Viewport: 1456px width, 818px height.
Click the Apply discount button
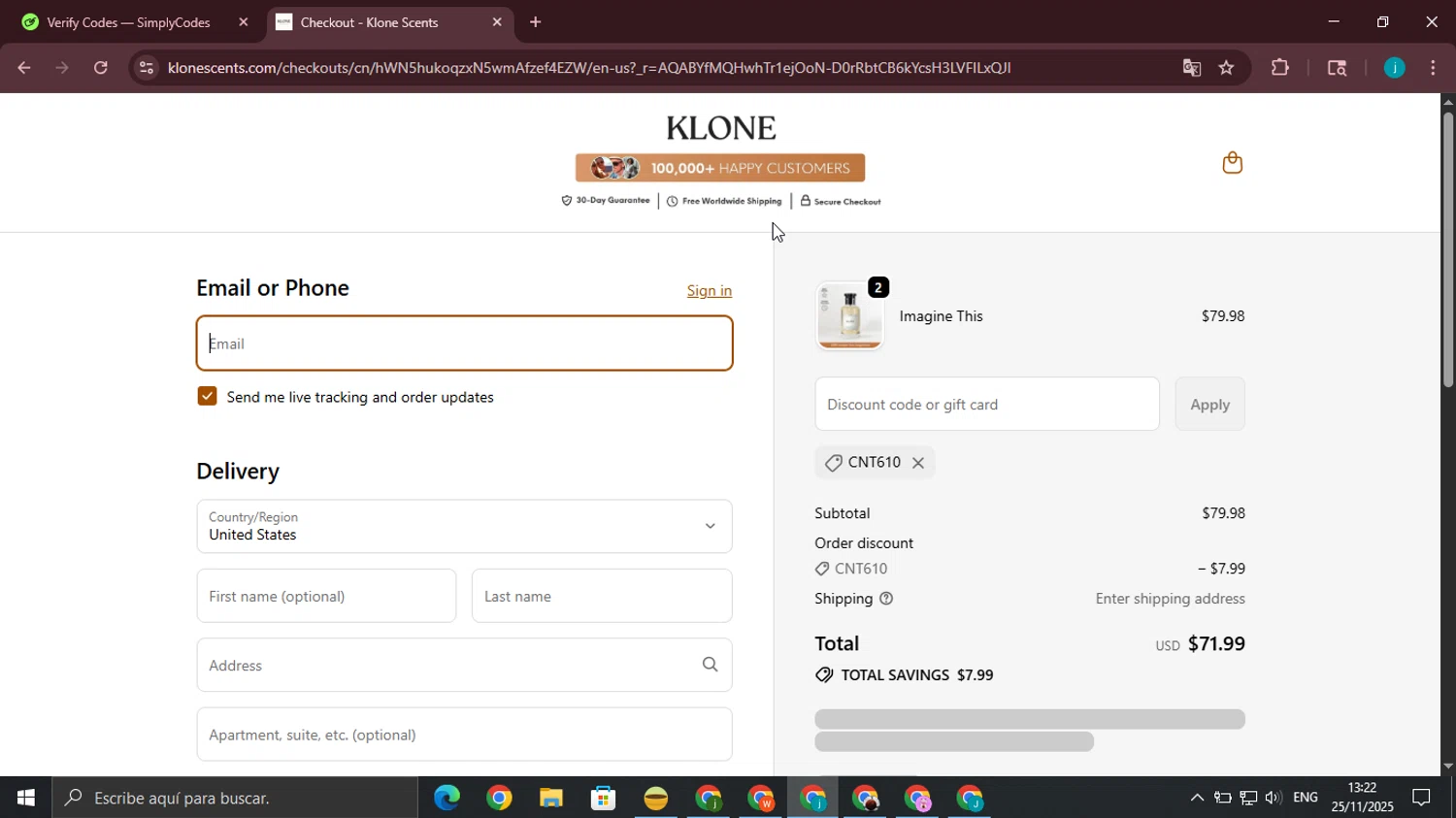pyautogui.click(x=1209, y=405)
